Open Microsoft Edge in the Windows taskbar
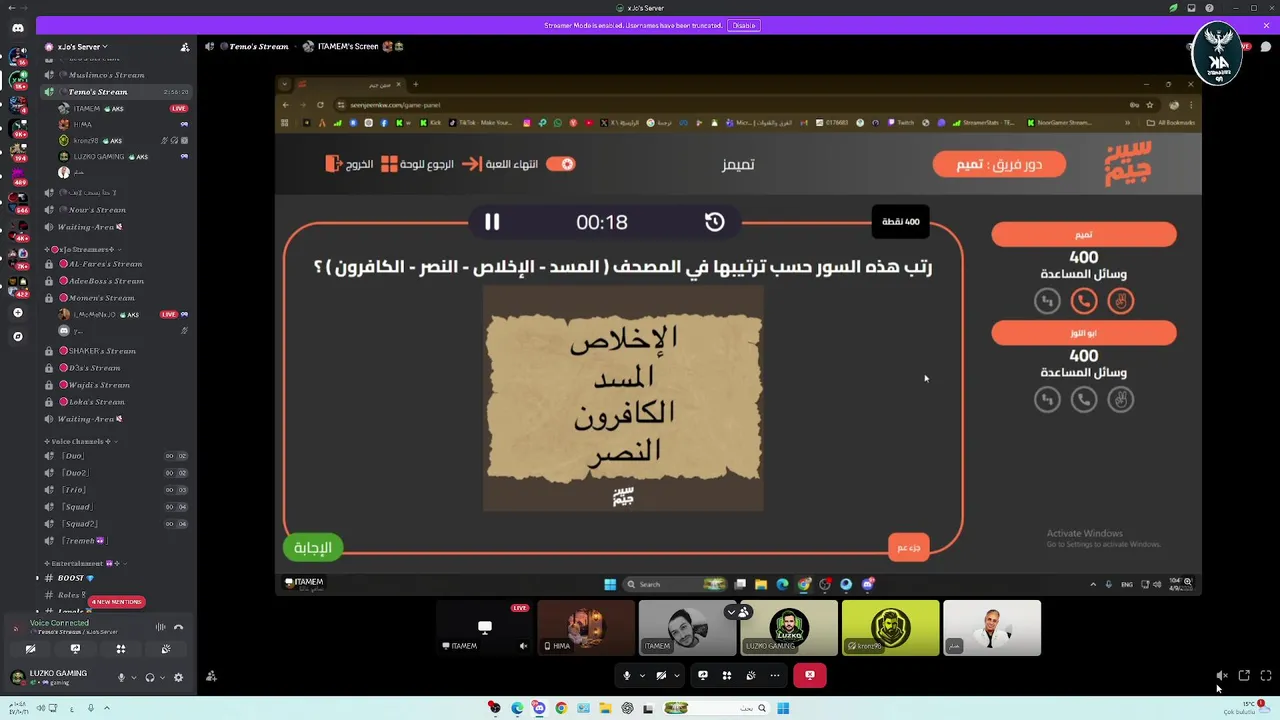 point(517,708)
